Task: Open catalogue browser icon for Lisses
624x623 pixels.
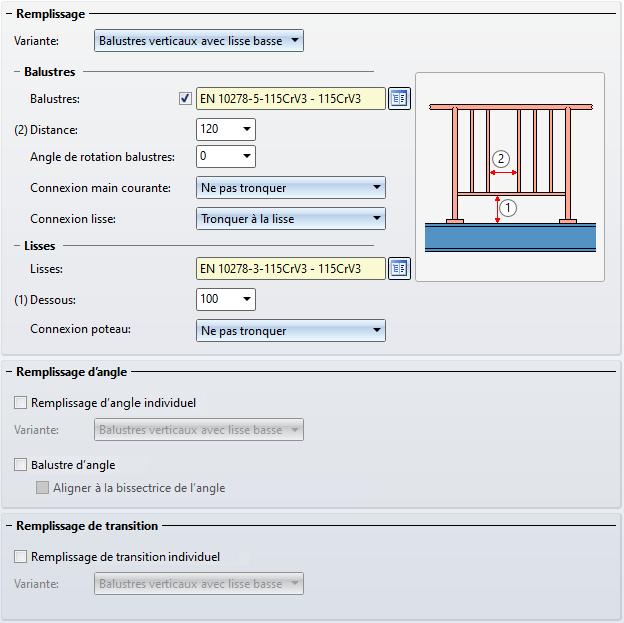Action: 400,268
